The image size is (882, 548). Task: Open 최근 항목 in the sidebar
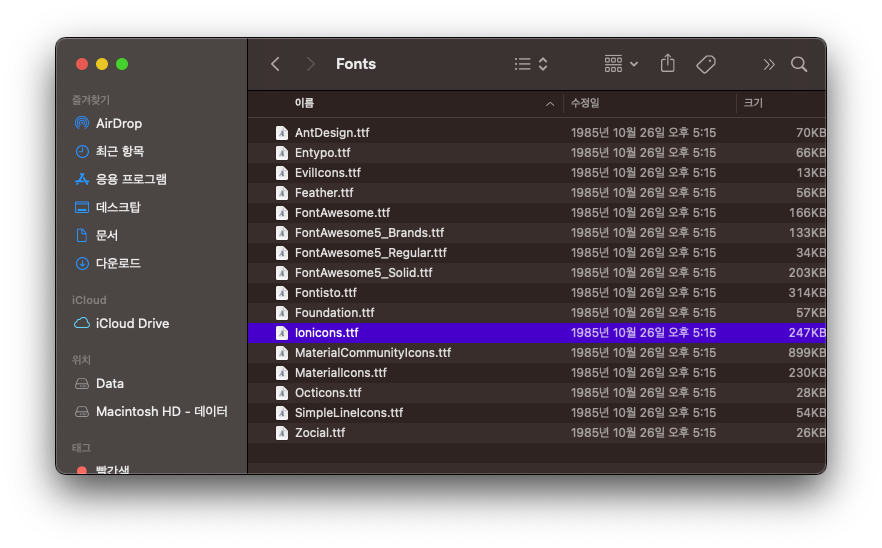[120, 151]
